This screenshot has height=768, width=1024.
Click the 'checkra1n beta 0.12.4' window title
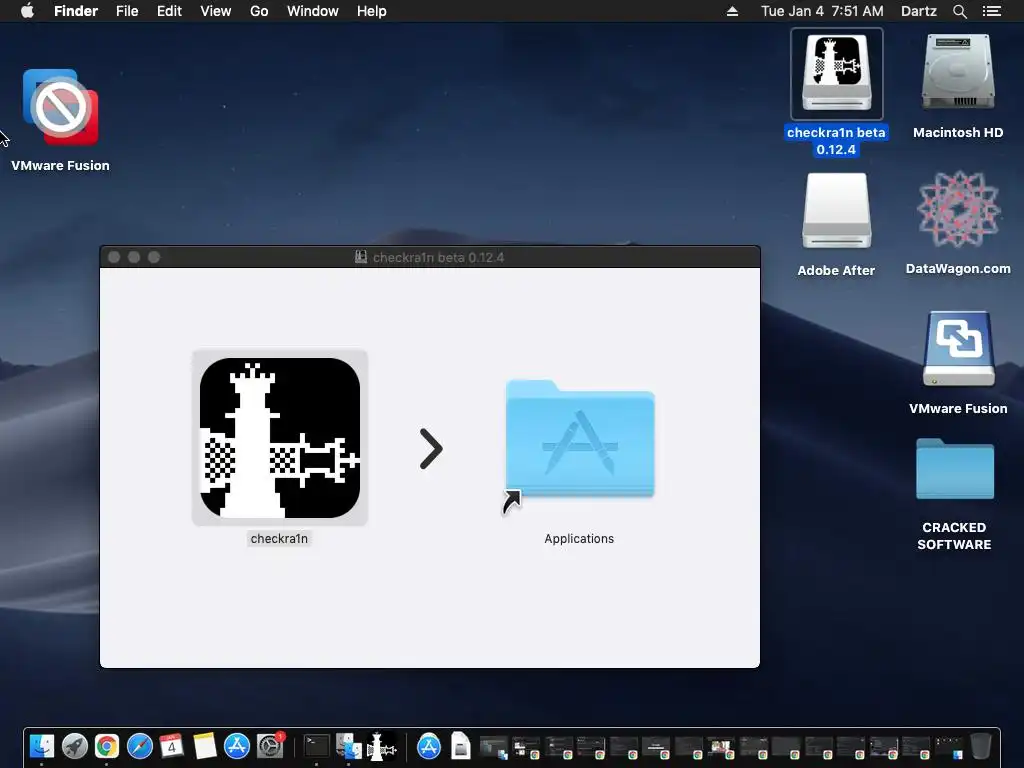click(x=438, y=257)
